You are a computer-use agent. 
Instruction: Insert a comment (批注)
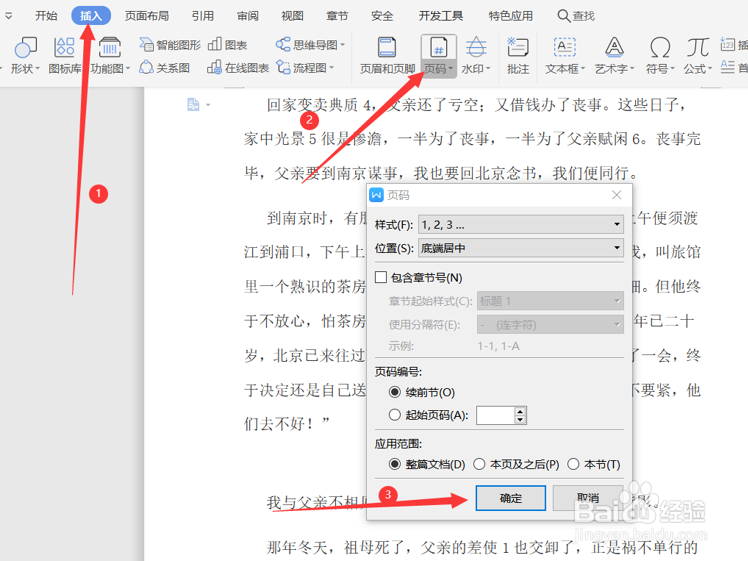coord(518,55)
